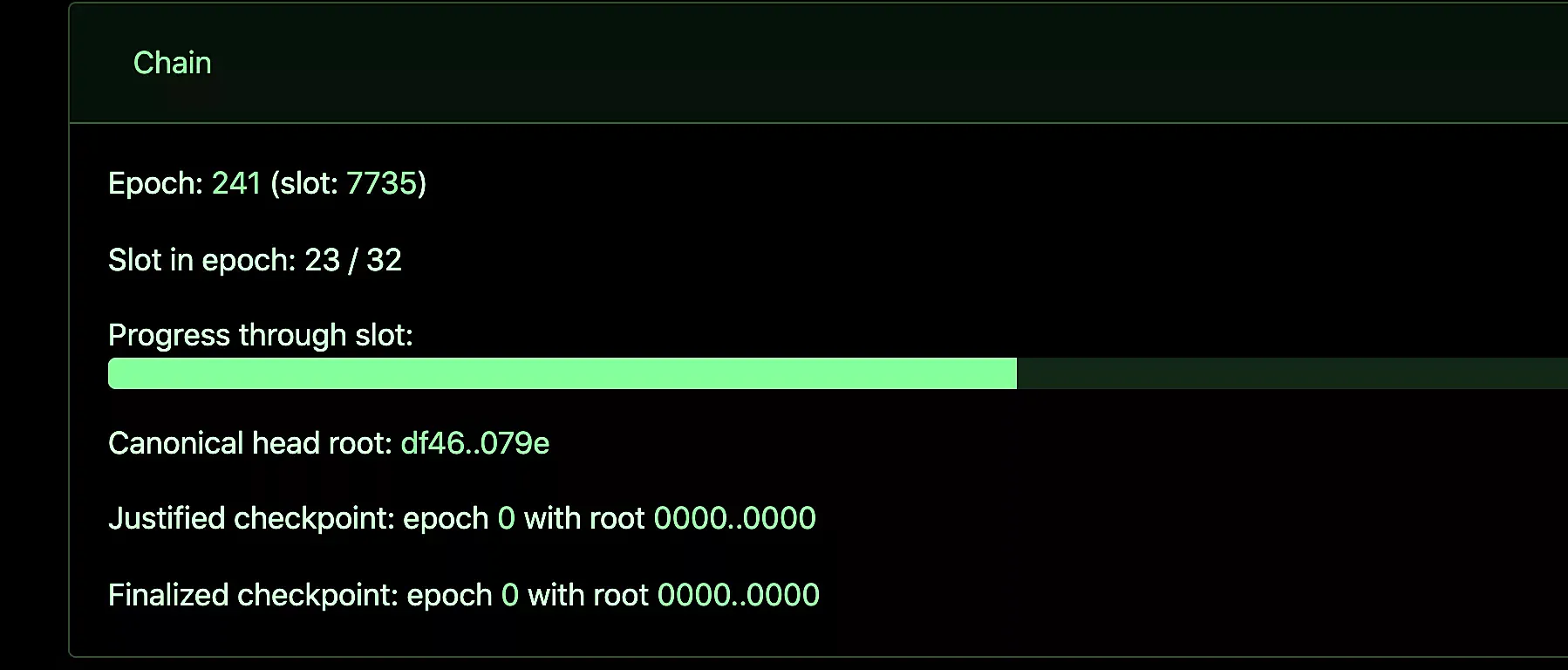Click the filled green portion of progress bar
The width and height of the screenshot is (1568, 670).
click(562, 373)
